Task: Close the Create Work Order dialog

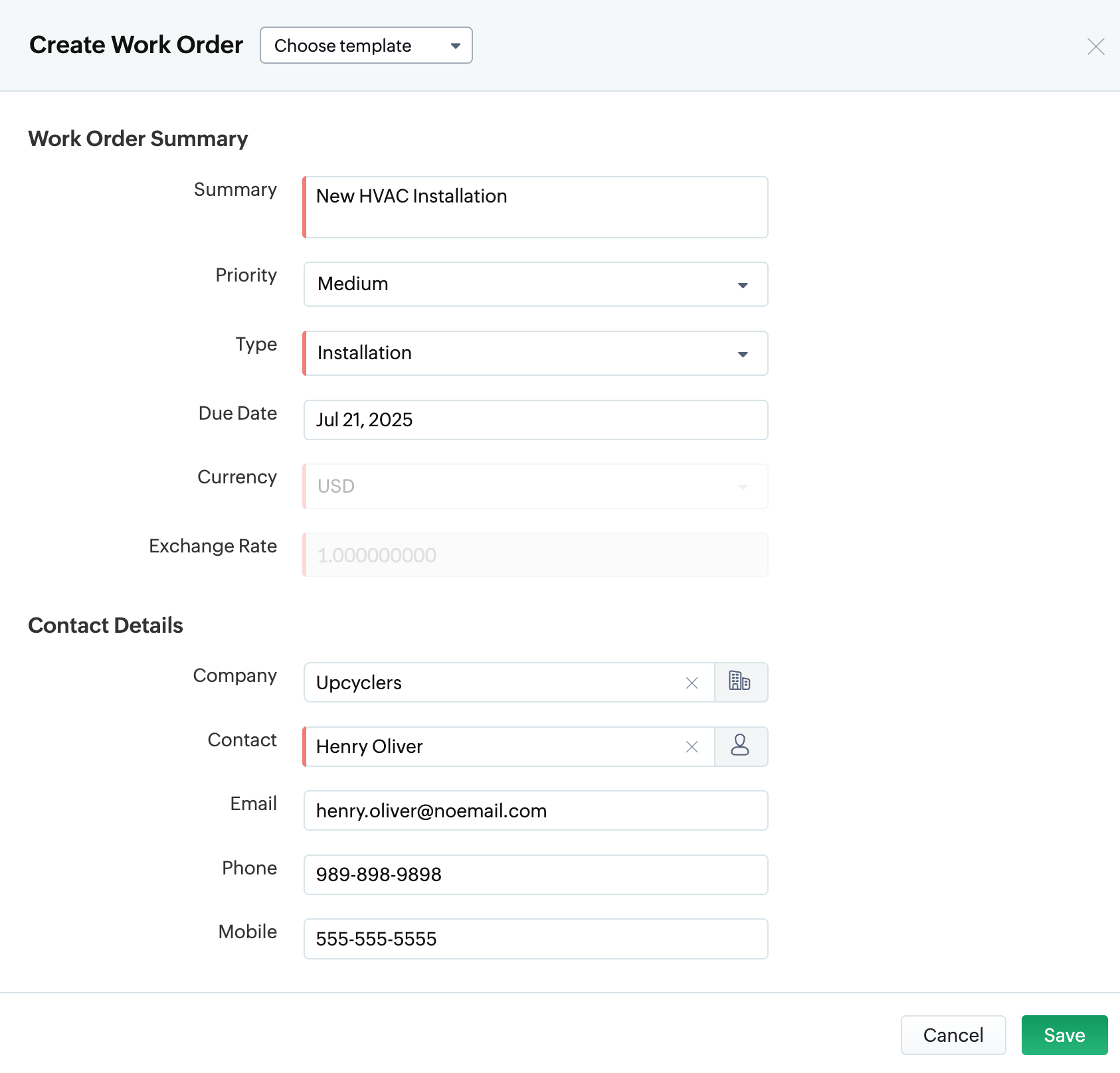Action: point(1095,46)
